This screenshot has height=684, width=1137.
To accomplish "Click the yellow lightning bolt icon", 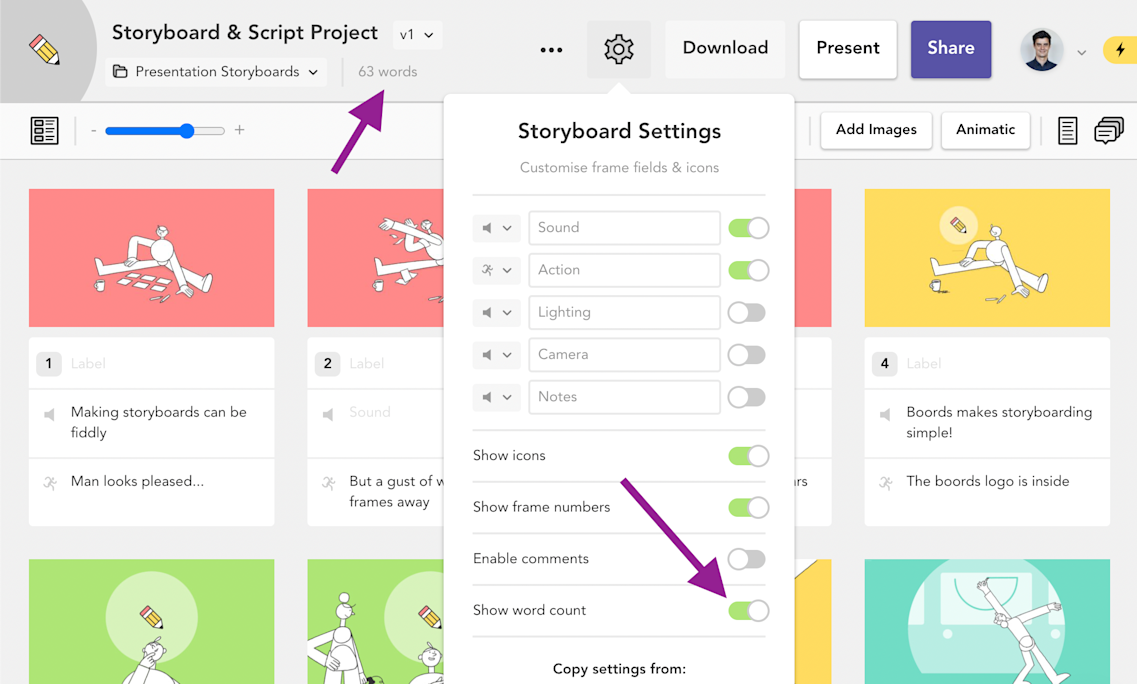I will click(1120, 50).
